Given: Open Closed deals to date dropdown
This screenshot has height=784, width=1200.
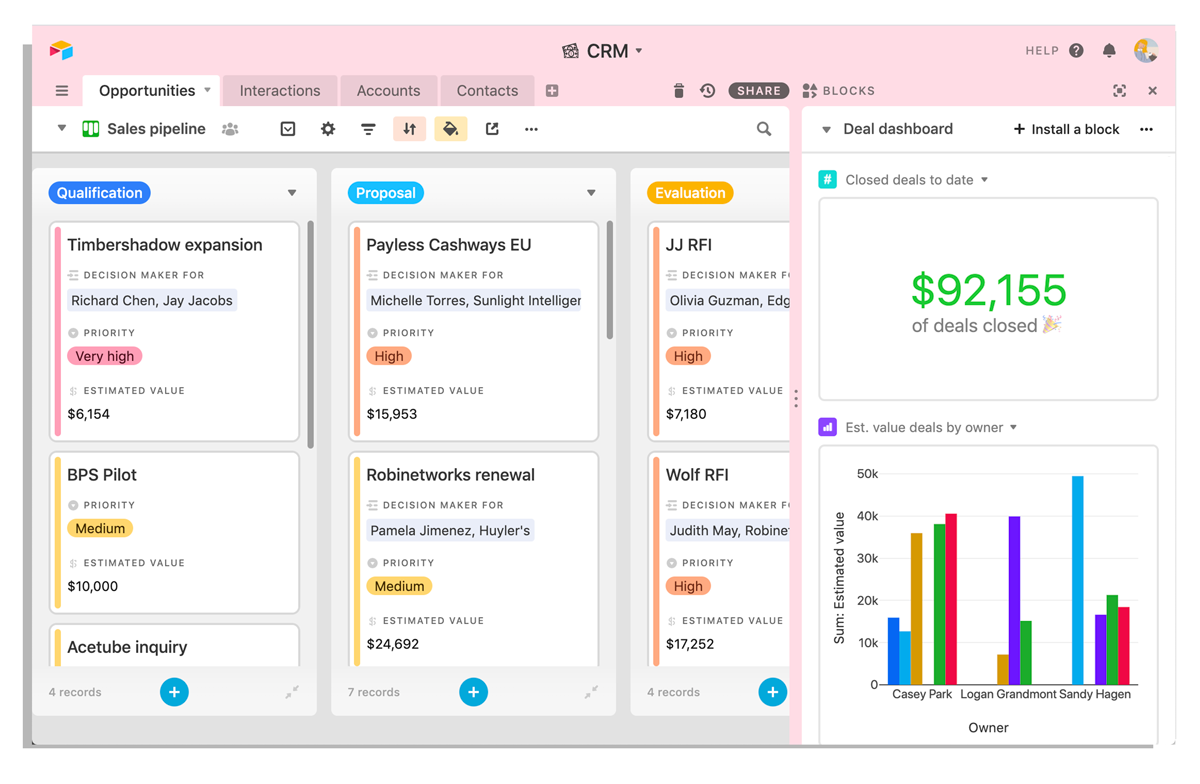Looking at the screenshot, I should pos(985,180).
